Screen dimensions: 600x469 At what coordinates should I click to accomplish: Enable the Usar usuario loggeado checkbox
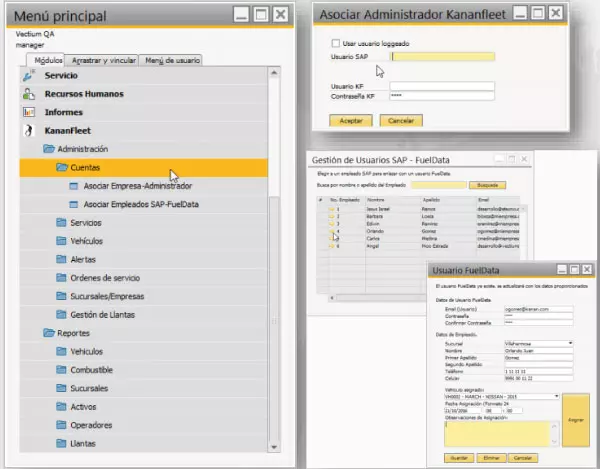(x=335, y=43)
